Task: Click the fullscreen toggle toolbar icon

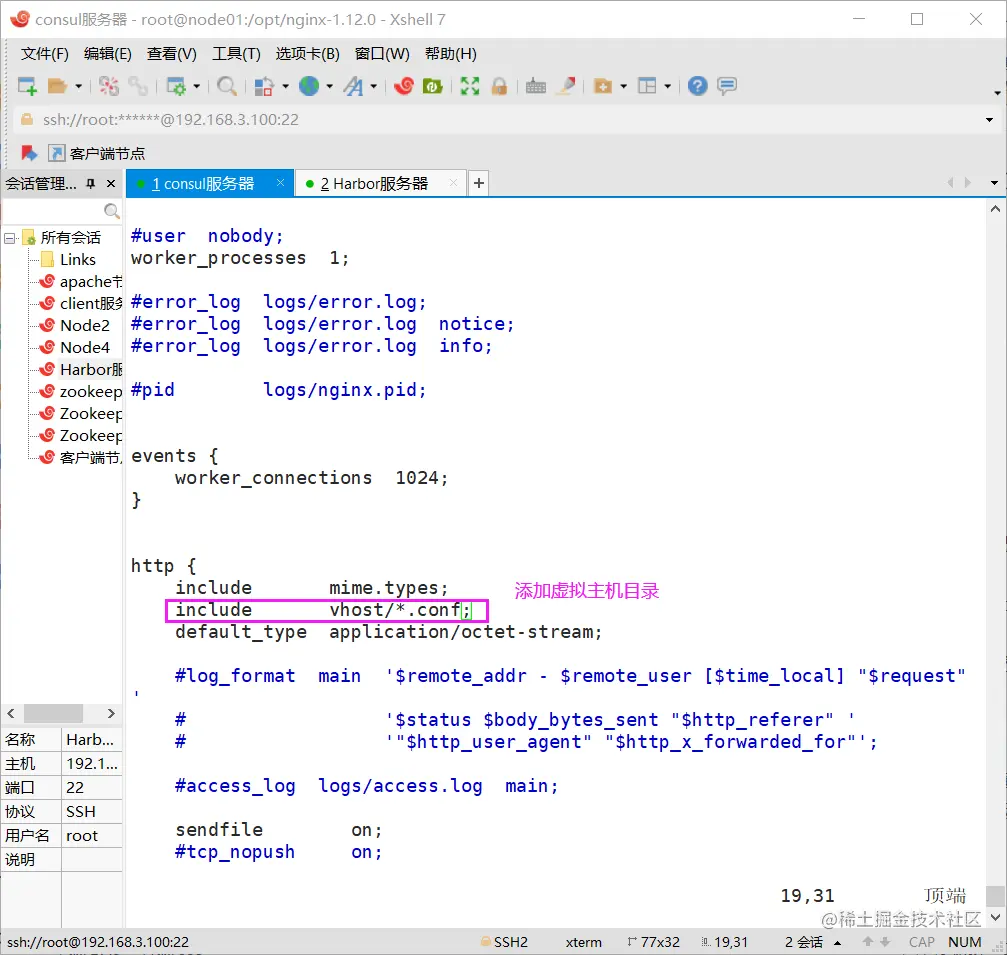Action: pyautogui.click(x=470, y=87)
